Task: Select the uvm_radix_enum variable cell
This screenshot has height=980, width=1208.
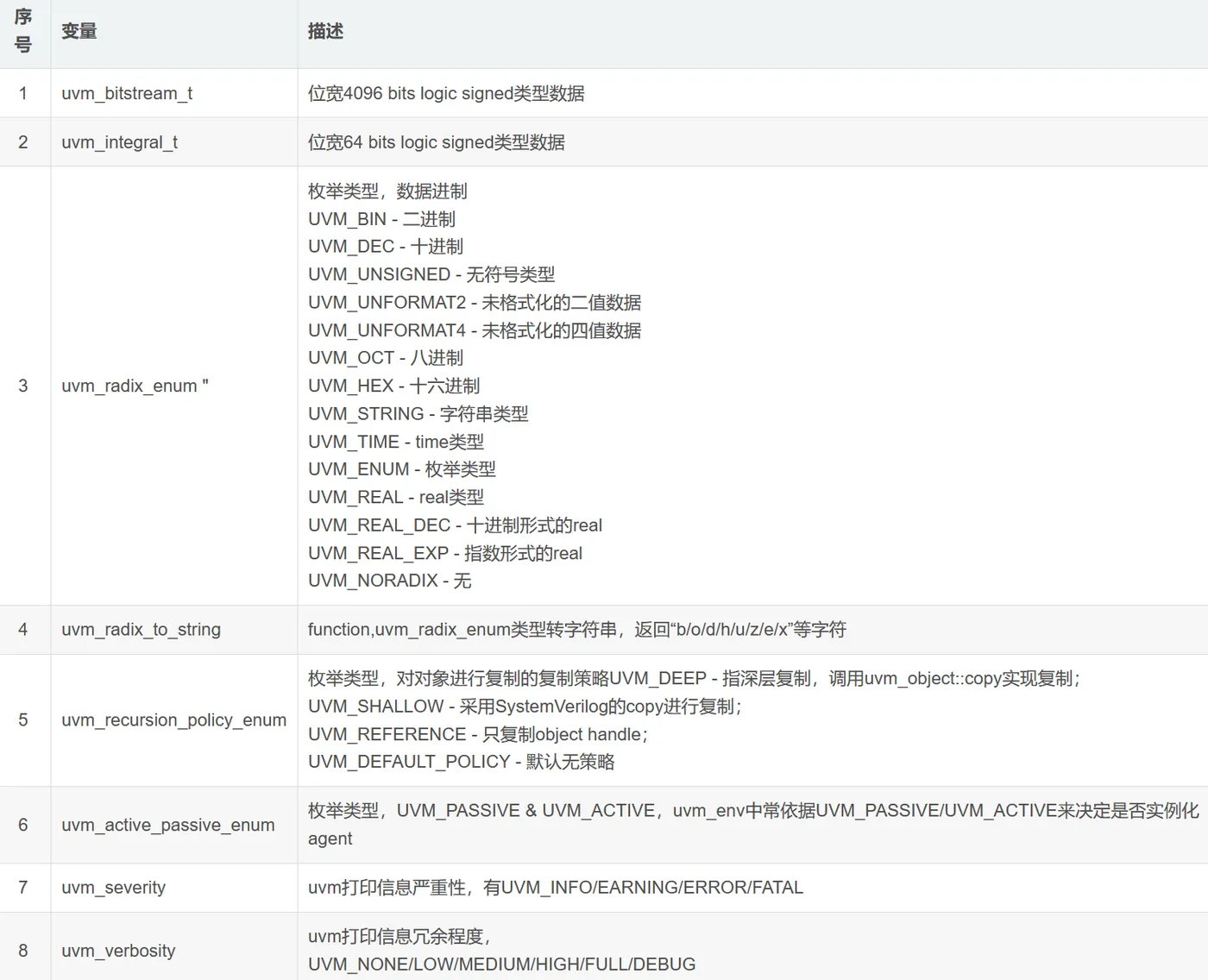Action: point(173,386)
